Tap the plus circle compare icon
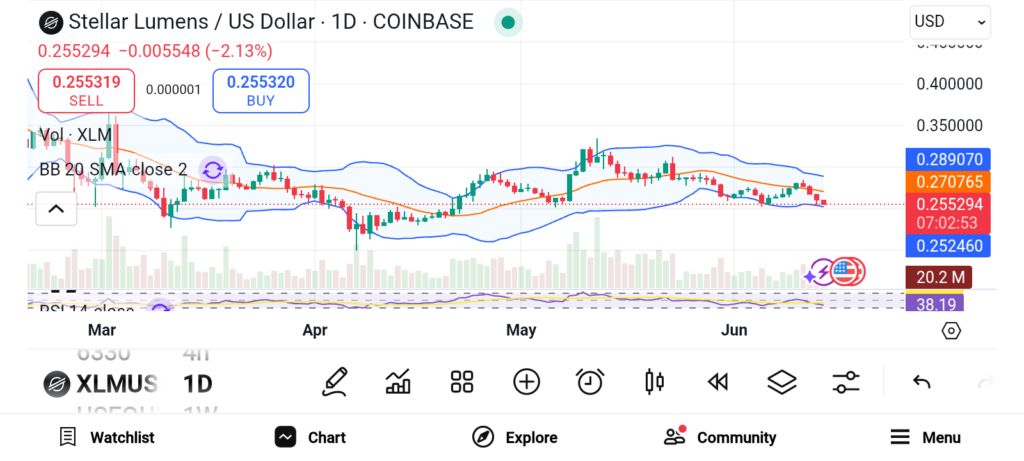This screenshot has width=1024, height=461. (526, 381)
